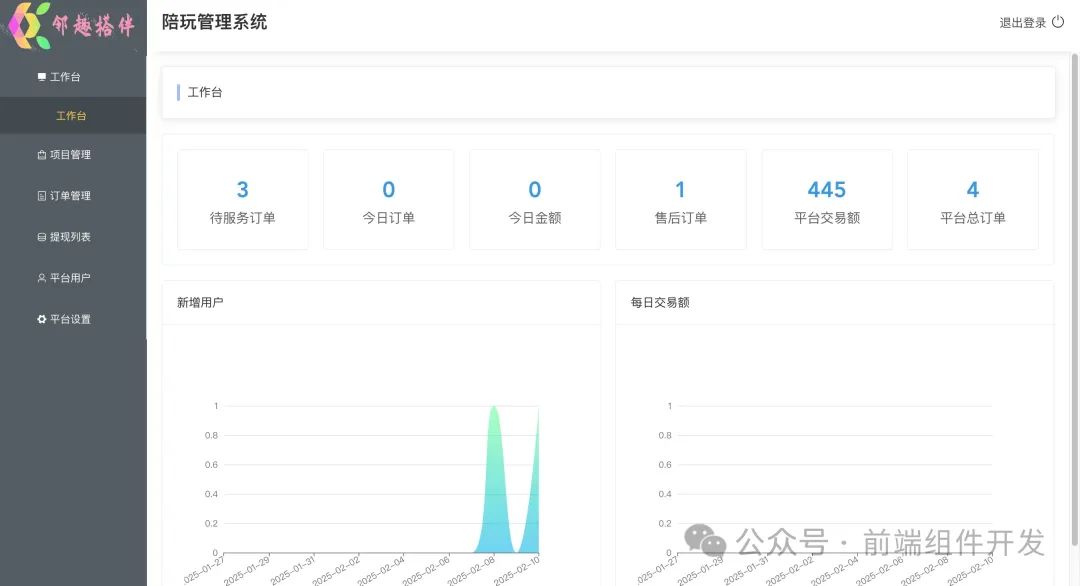
Task: Open 提现列表 menu
Action: (73, 237)
